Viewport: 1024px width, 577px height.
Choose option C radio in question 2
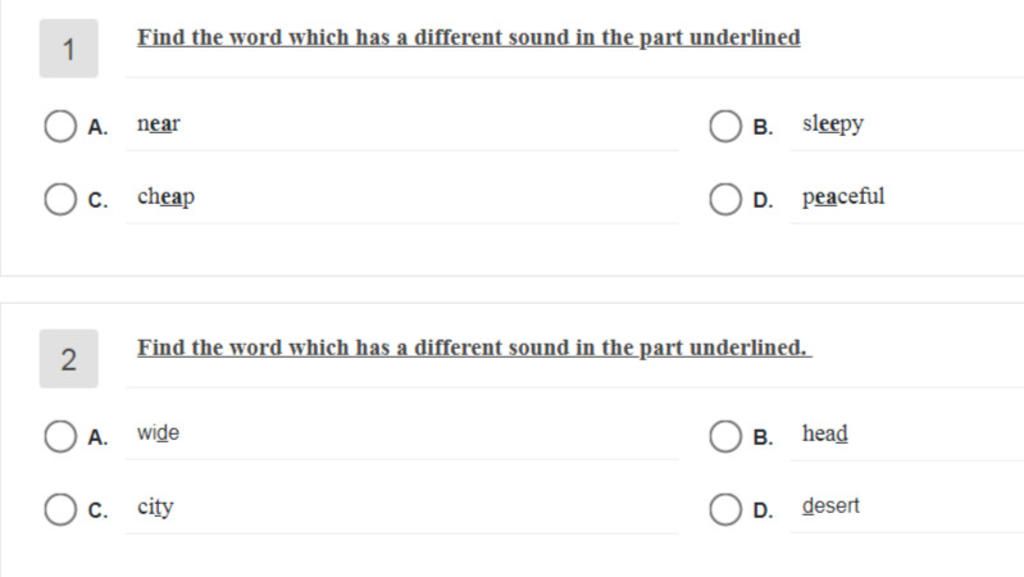click(x=60, y=509)
